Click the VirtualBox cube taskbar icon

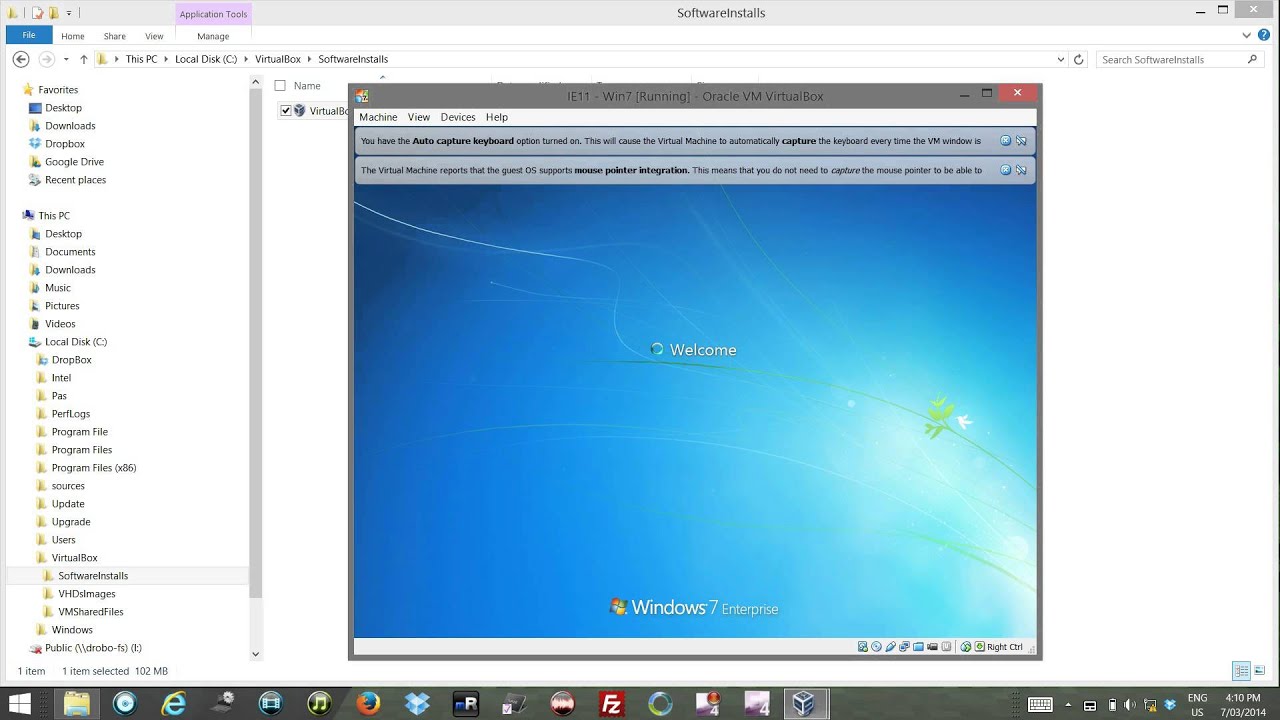coord(804,703)
